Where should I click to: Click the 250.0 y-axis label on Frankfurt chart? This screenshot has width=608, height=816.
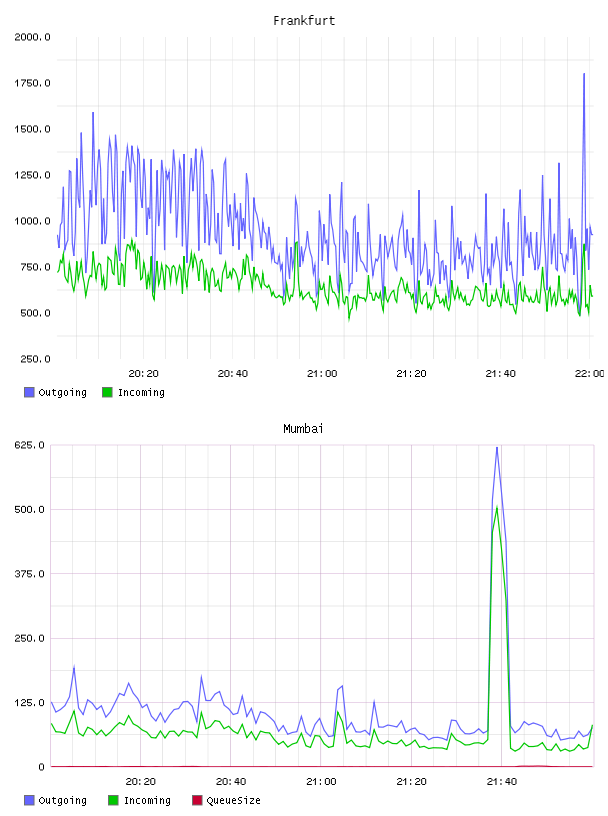(x=35, y=359)
